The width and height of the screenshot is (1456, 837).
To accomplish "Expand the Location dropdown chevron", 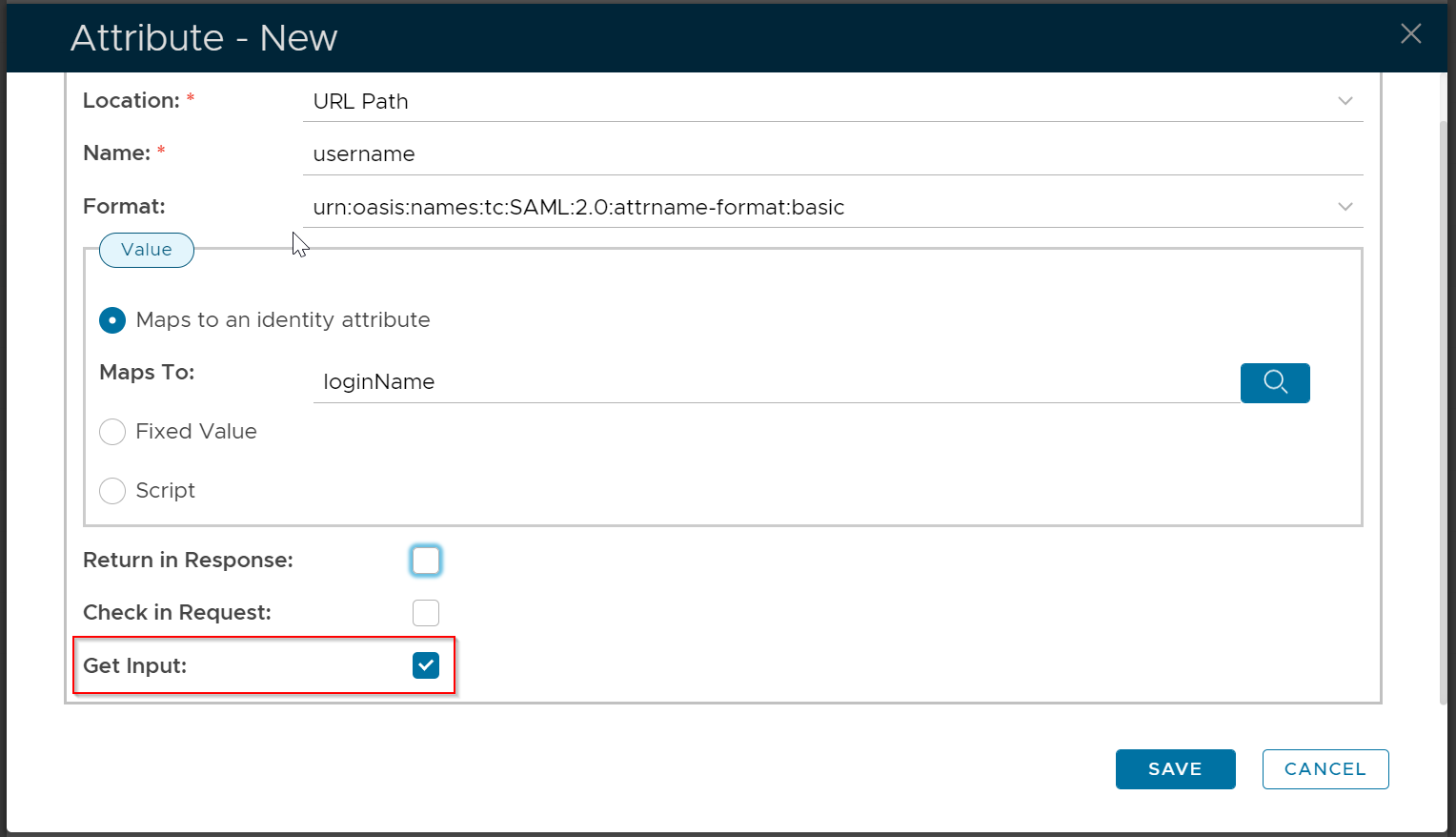I will [x=1345, y=101].
